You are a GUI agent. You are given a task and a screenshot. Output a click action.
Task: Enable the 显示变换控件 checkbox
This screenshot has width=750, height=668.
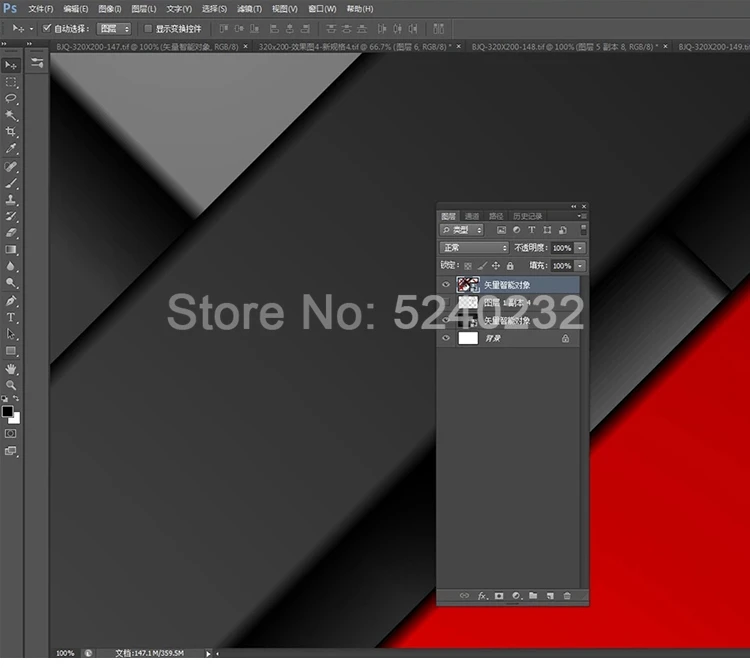(x=148, y=29)
